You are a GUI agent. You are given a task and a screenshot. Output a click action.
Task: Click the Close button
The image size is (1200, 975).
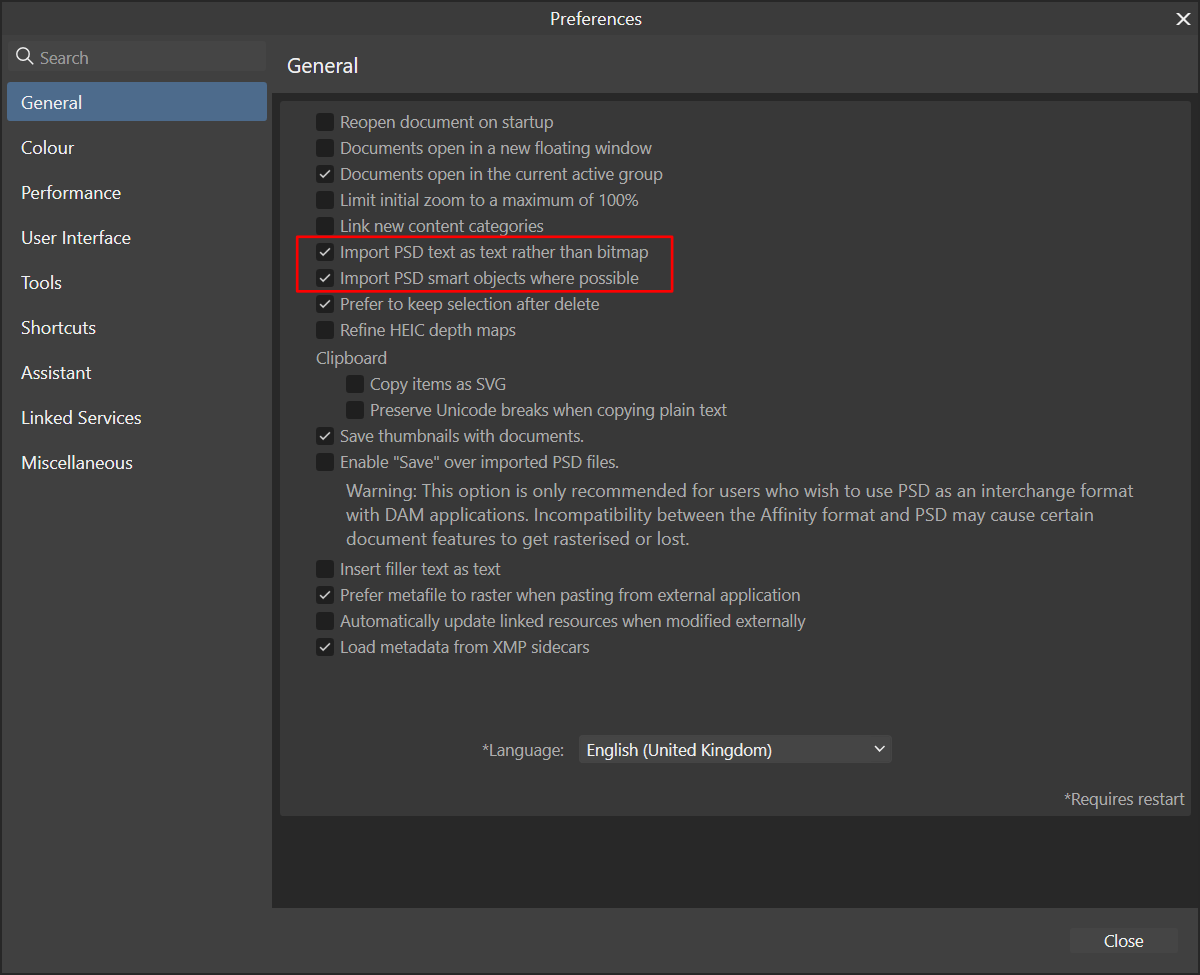pos(1122,940)
